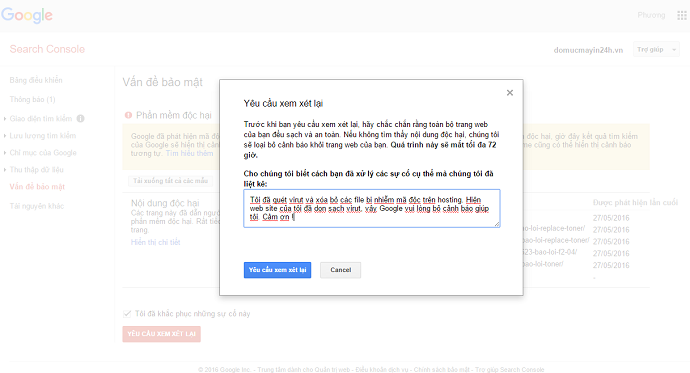Focus the reconsideration request text area

[372, 208]
